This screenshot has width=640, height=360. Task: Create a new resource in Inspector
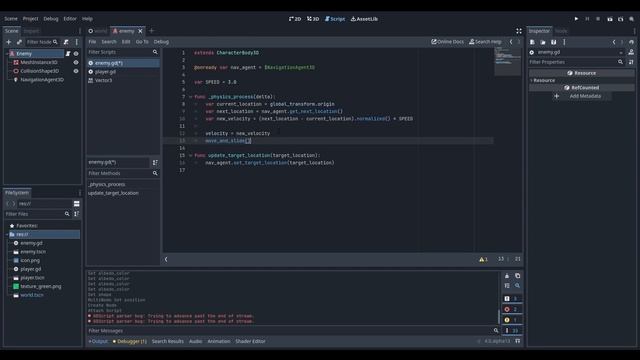[x=532, y=42]
